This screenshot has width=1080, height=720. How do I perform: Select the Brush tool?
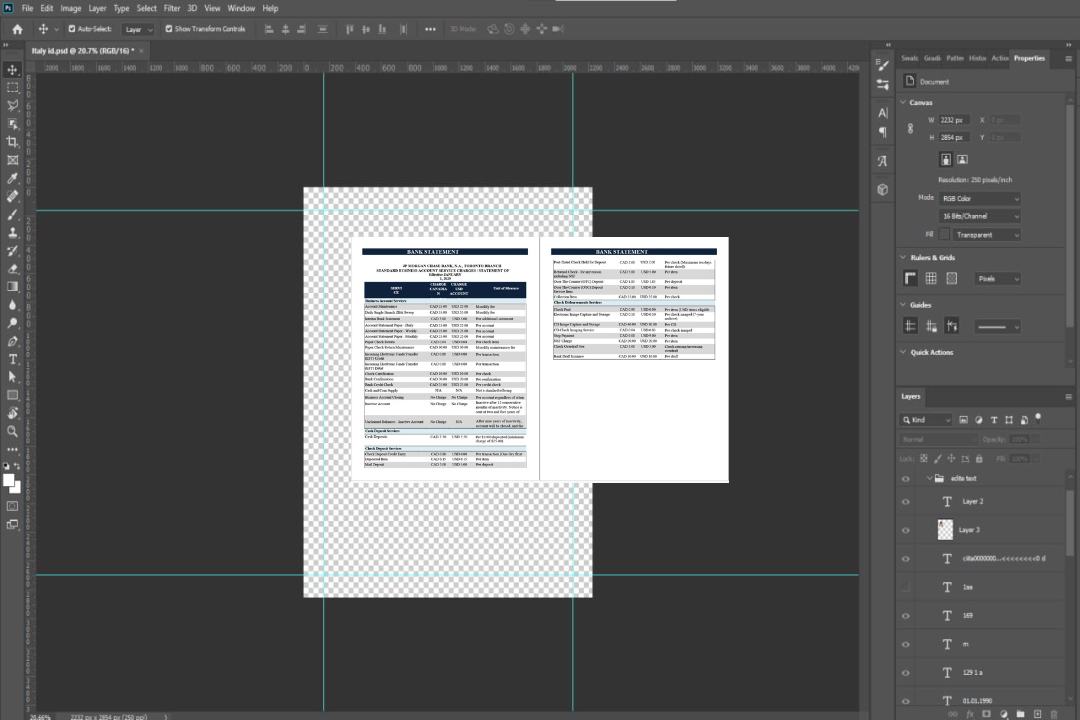[12, 214]
